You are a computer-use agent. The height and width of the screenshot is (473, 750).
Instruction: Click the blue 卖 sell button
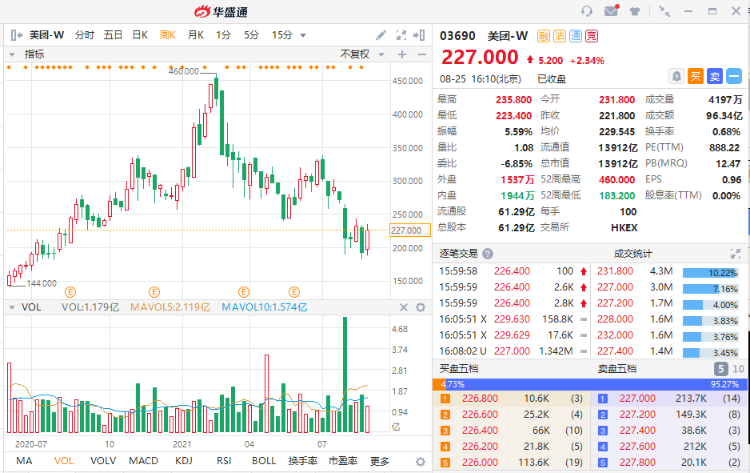pos(715,76)
